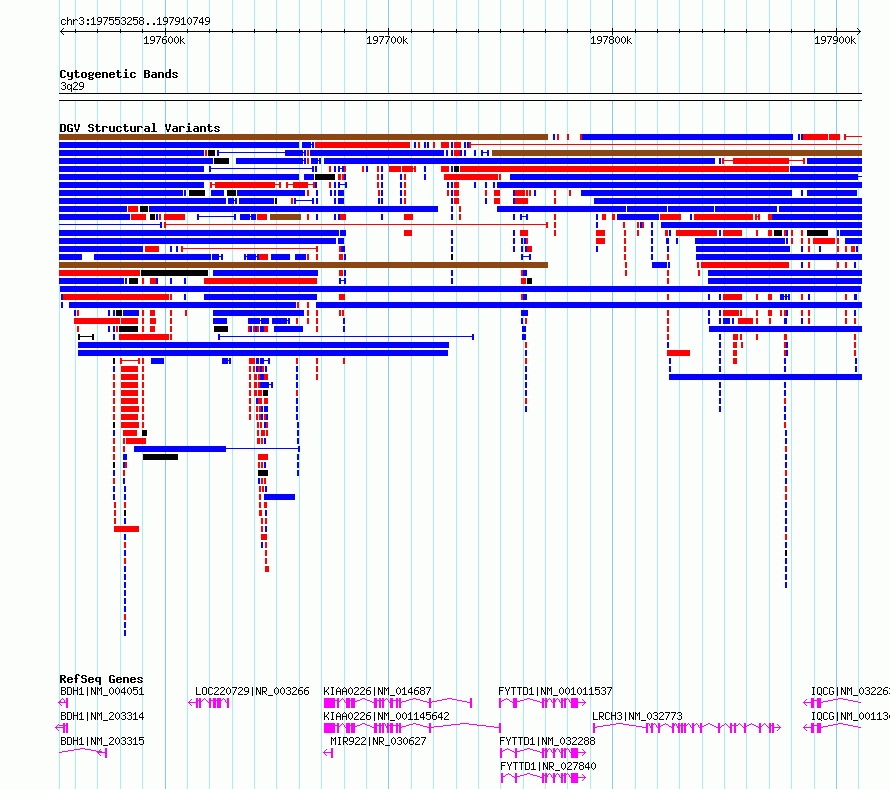Click gene label LRCH3|NM_032773
890x789 pixels.
tap(637, 716)
